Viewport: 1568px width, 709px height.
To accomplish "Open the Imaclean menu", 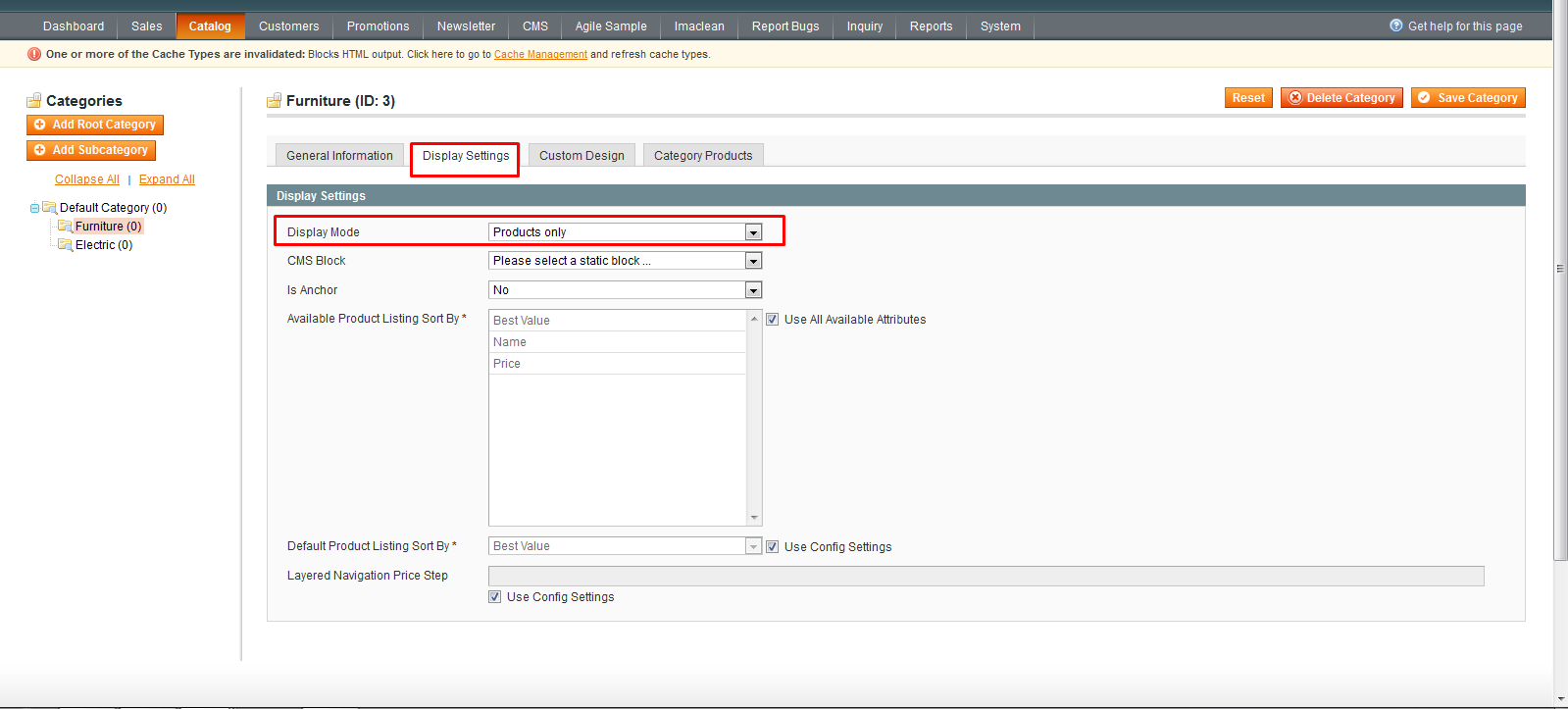I will click(699, 26).
